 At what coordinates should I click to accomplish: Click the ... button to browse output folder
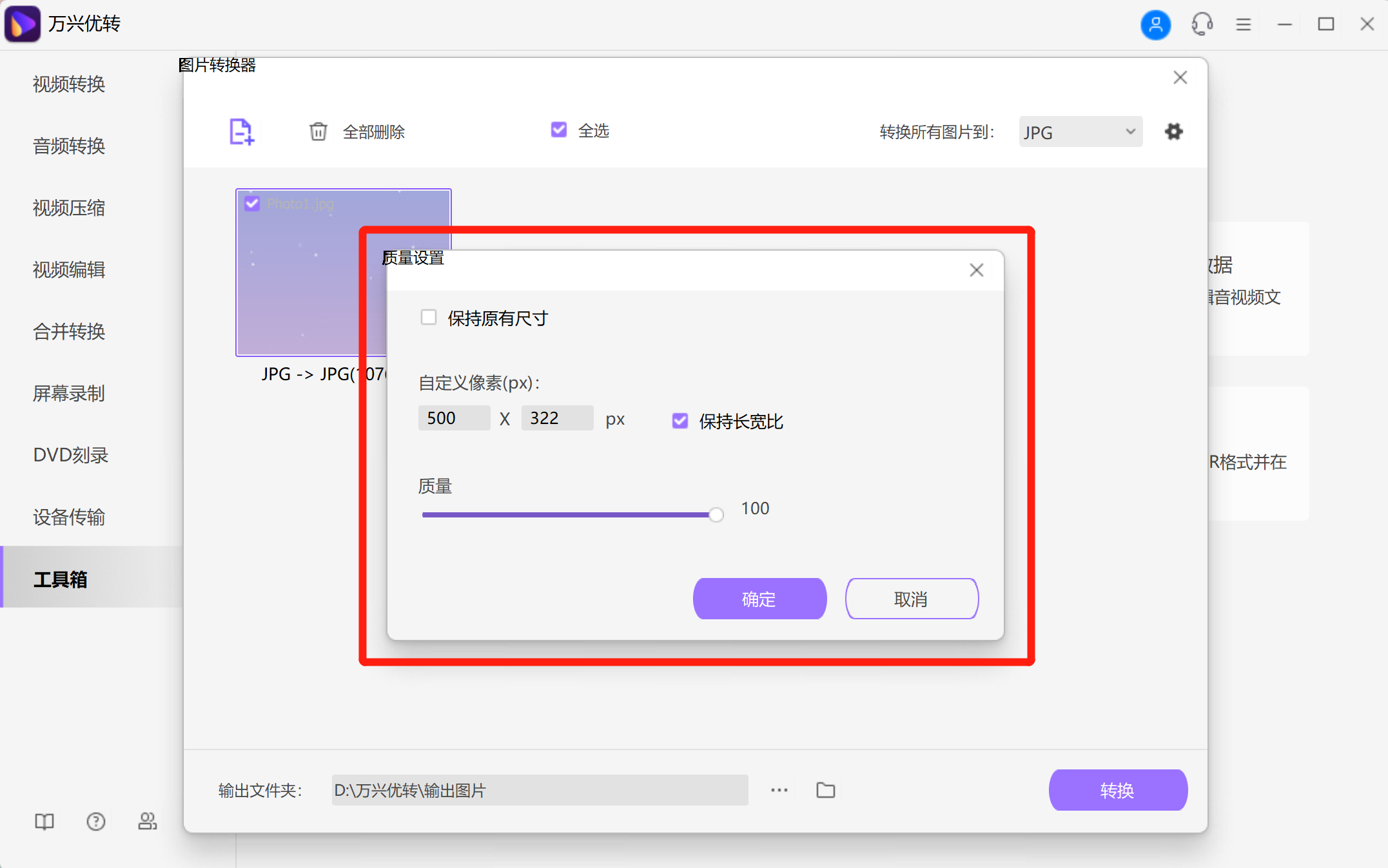click(779, 789)
